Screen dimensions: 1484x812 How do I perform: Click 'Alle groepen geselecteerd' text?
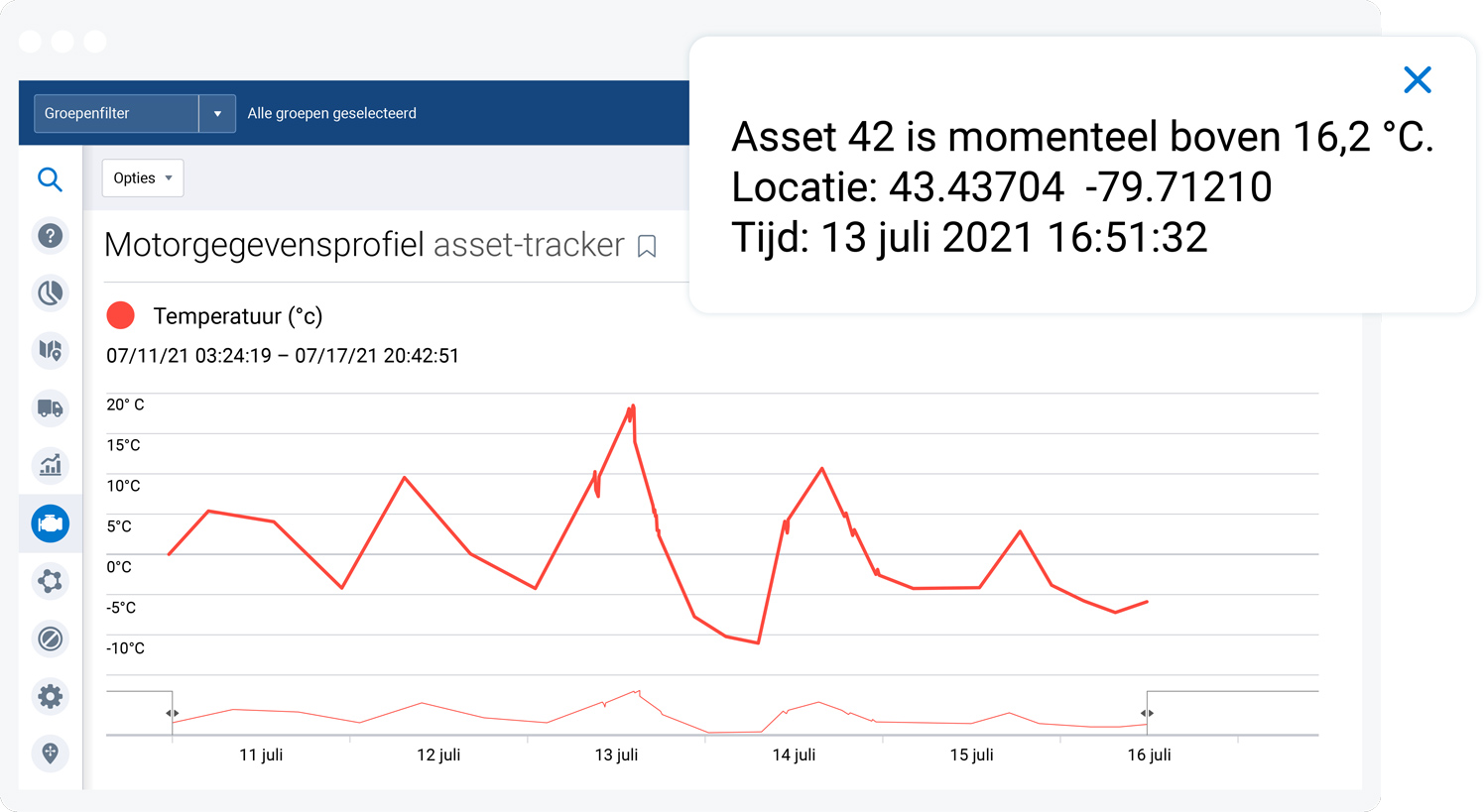click(332, 114)
